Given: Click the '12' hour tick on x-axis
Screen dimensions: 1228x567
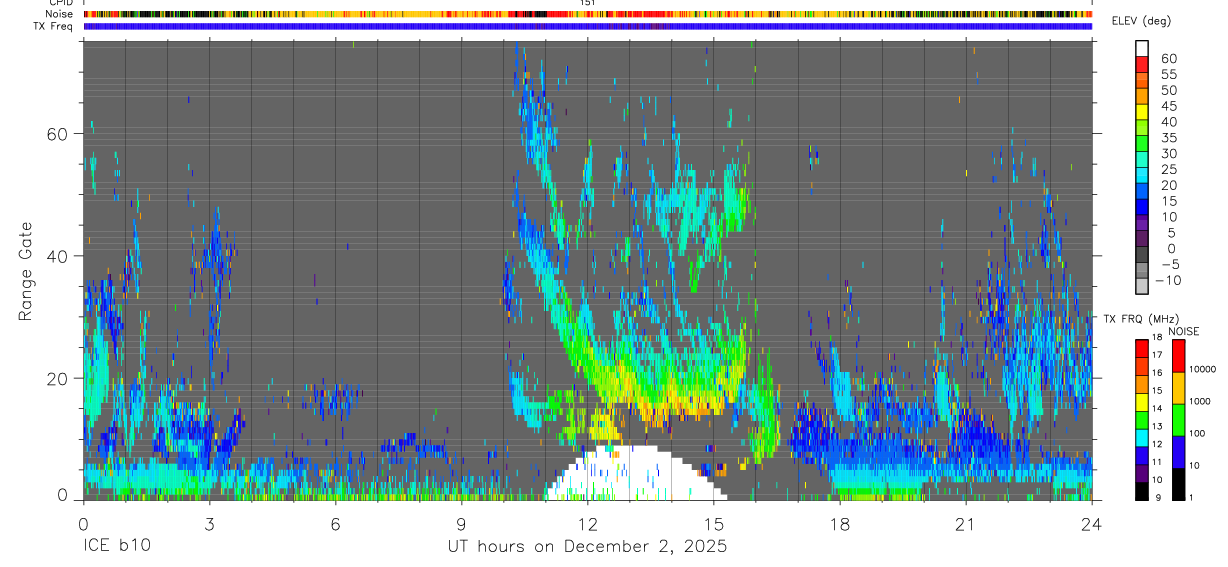Looking at the screenshot, I should click(588, 525).
